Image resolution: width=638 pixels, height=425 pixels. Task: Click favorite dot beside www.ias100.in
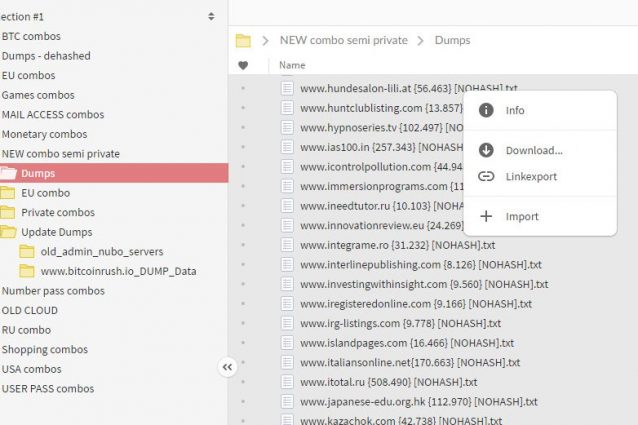pyautogui.click(x=243, y=147)
